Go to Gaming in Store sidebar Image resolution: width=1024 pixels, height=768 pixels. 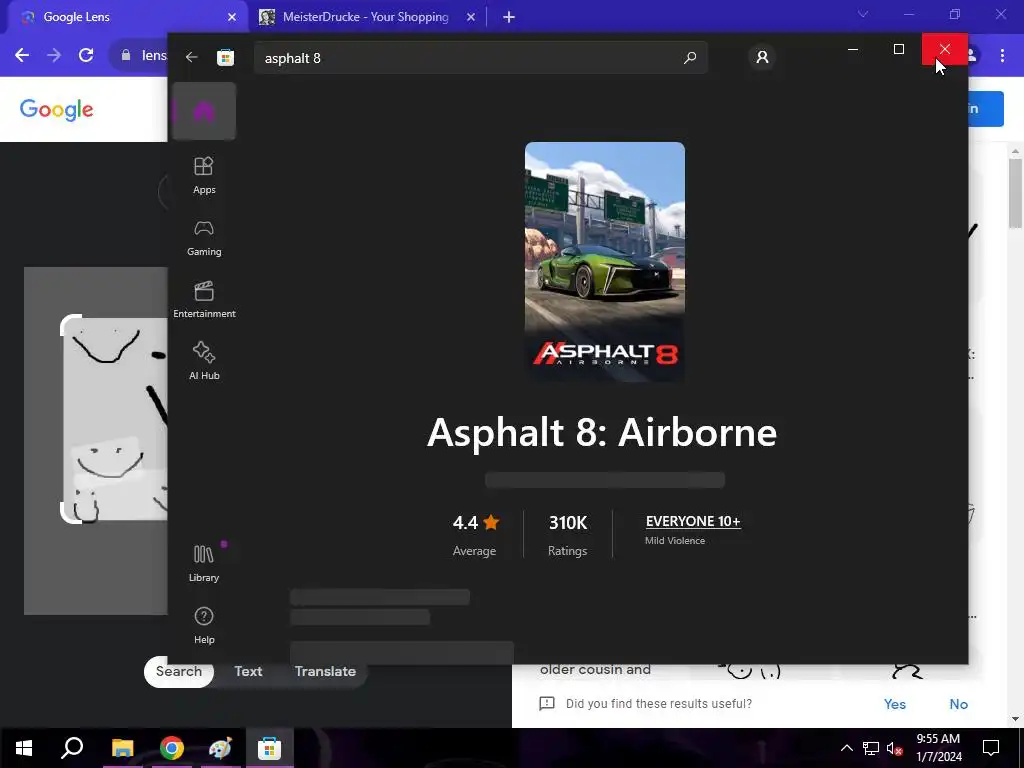tap(204, 238)
